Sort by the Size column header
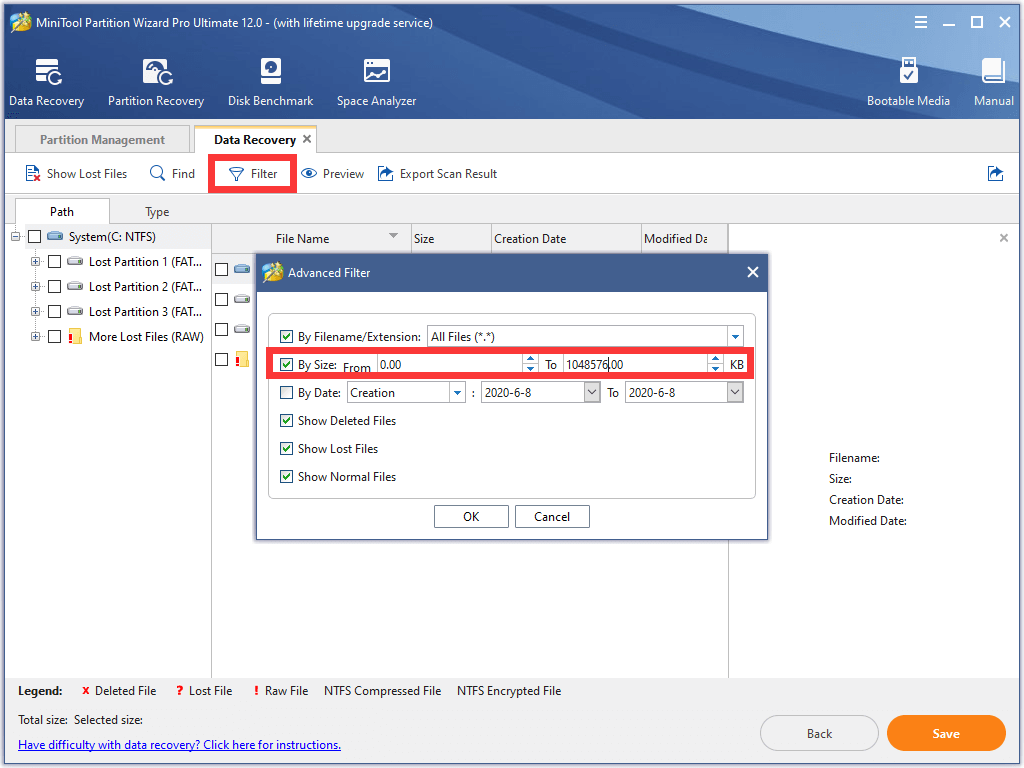This screenshot has width=1024, height=768. [x=451, y=238]
